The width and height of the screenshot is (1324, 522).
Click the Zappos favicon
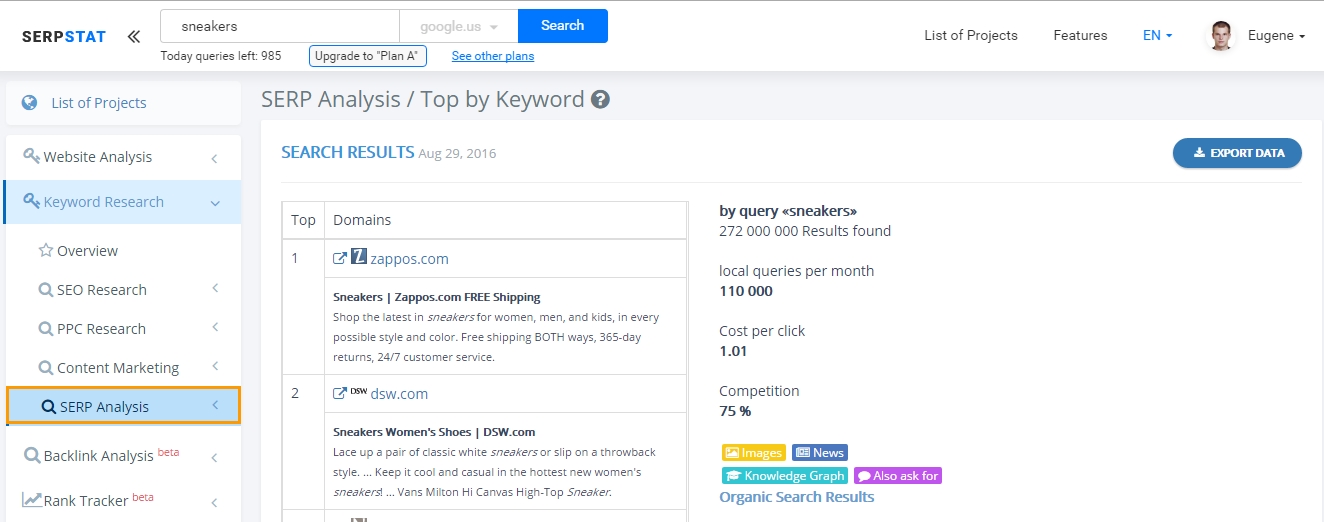pos(359,257)
